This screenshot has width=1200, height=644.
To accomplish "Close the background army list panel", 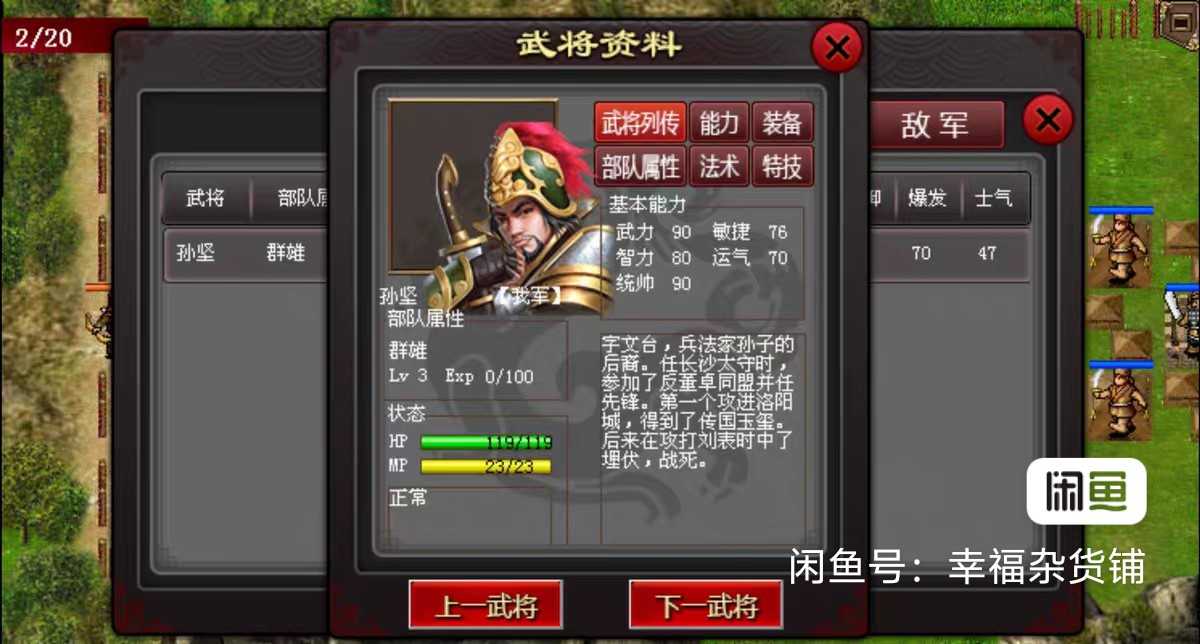I will pos(1047,121).
